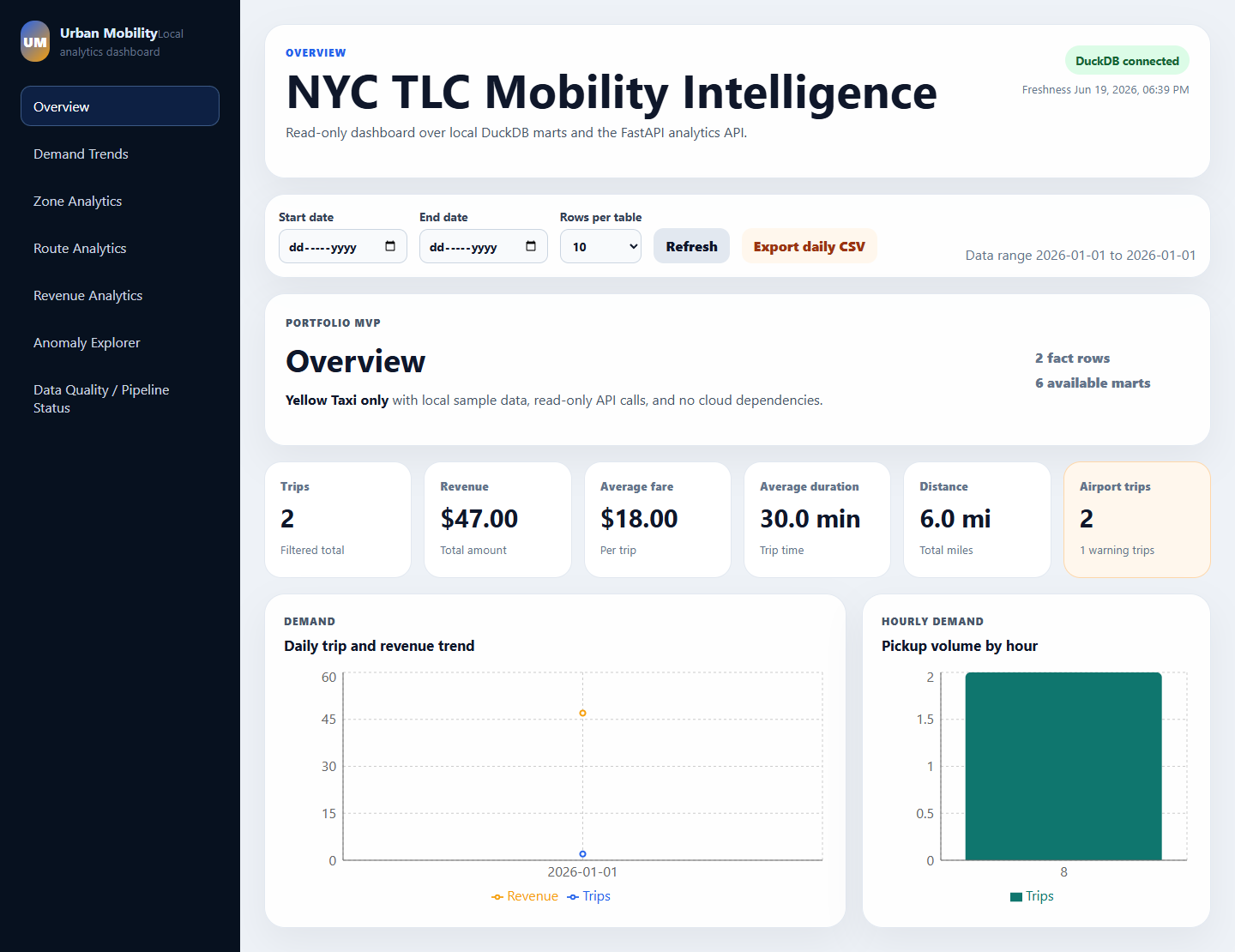Toggle the Trips legend in daily trend chart
Screen dimensions: 1235x952
(x=589, y=896)
